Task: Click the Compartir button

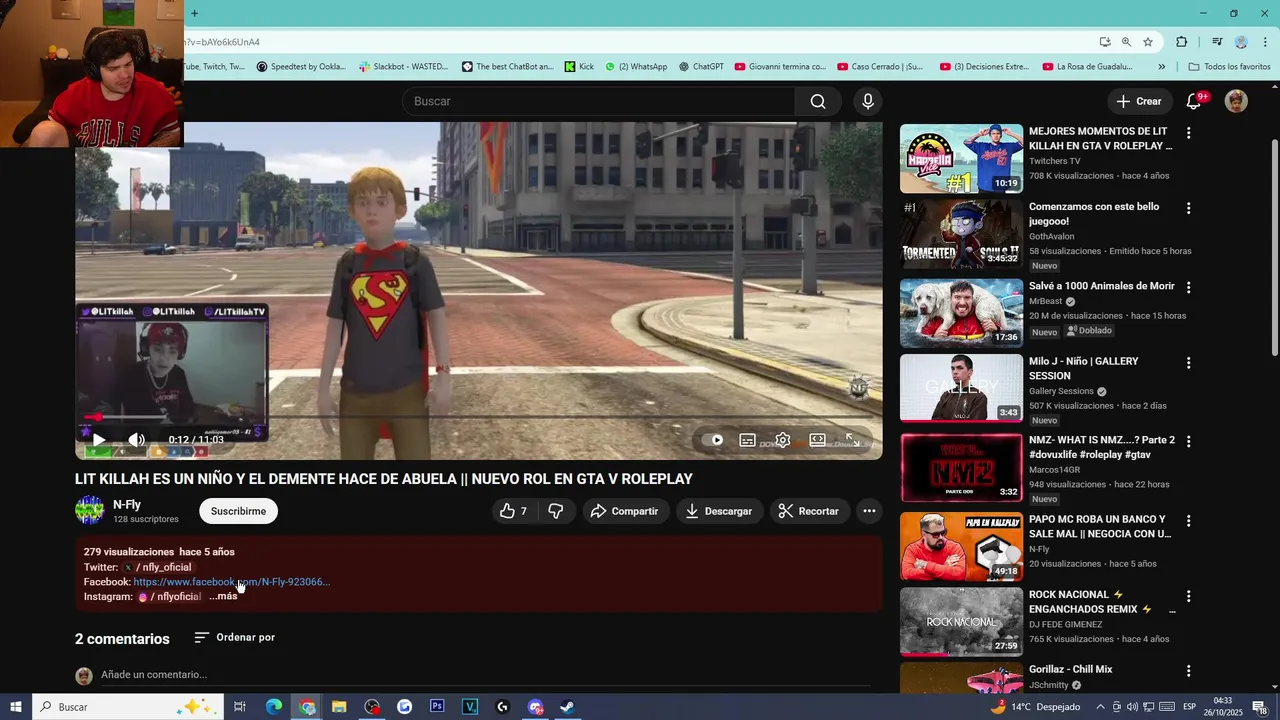Action: click(x=625, y=511)
